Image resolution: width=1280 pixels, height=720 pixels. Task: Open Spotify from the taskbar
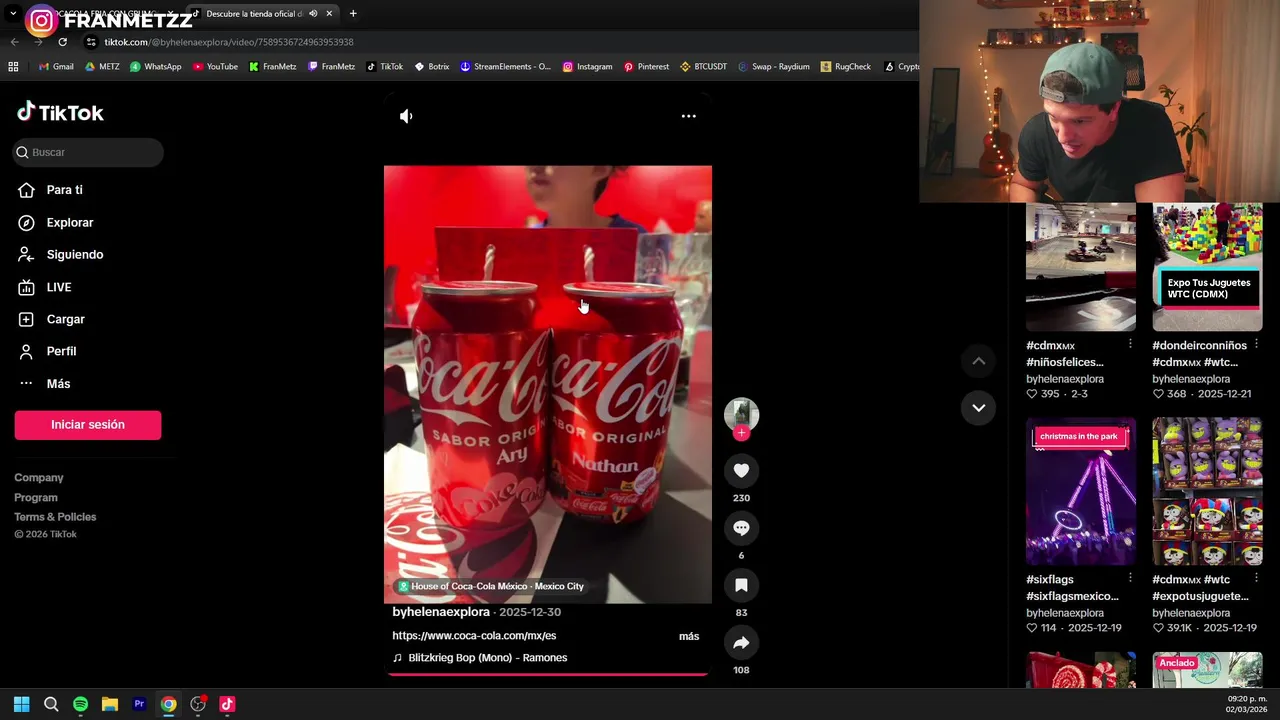80,704
